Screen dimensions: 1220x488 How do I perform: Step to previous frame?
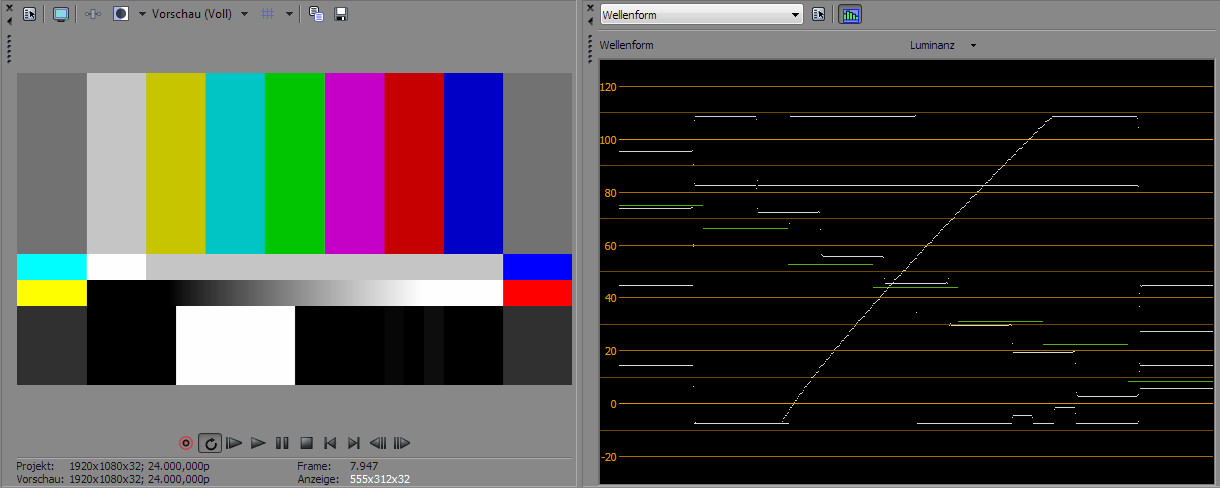click(x=378, y=442)
